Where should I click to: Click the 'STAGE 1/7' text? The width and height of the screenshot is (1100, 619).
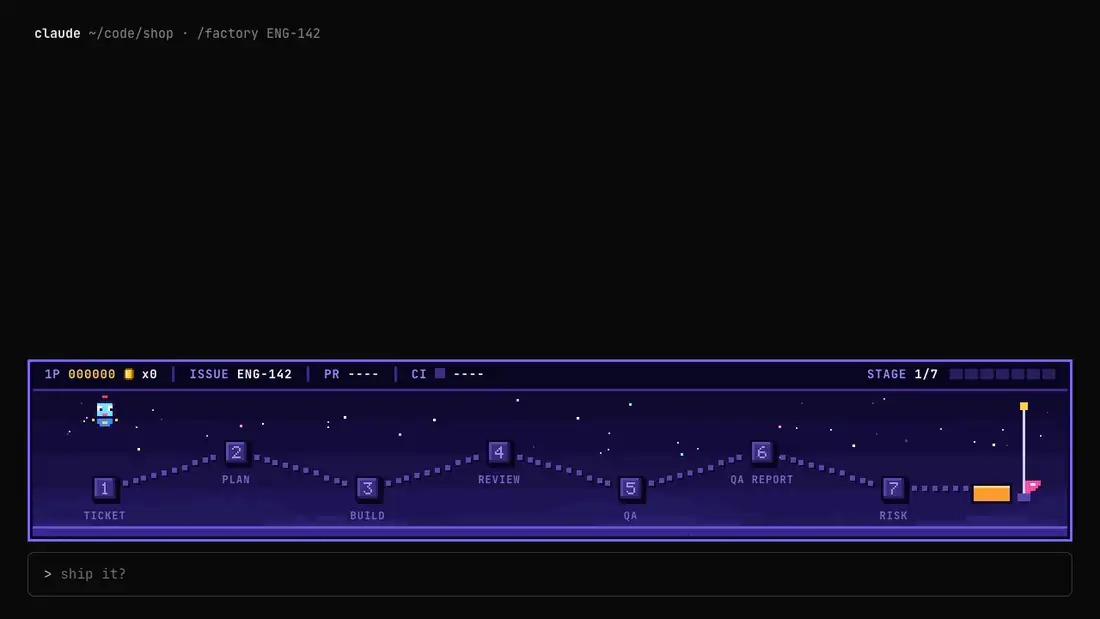902,374
